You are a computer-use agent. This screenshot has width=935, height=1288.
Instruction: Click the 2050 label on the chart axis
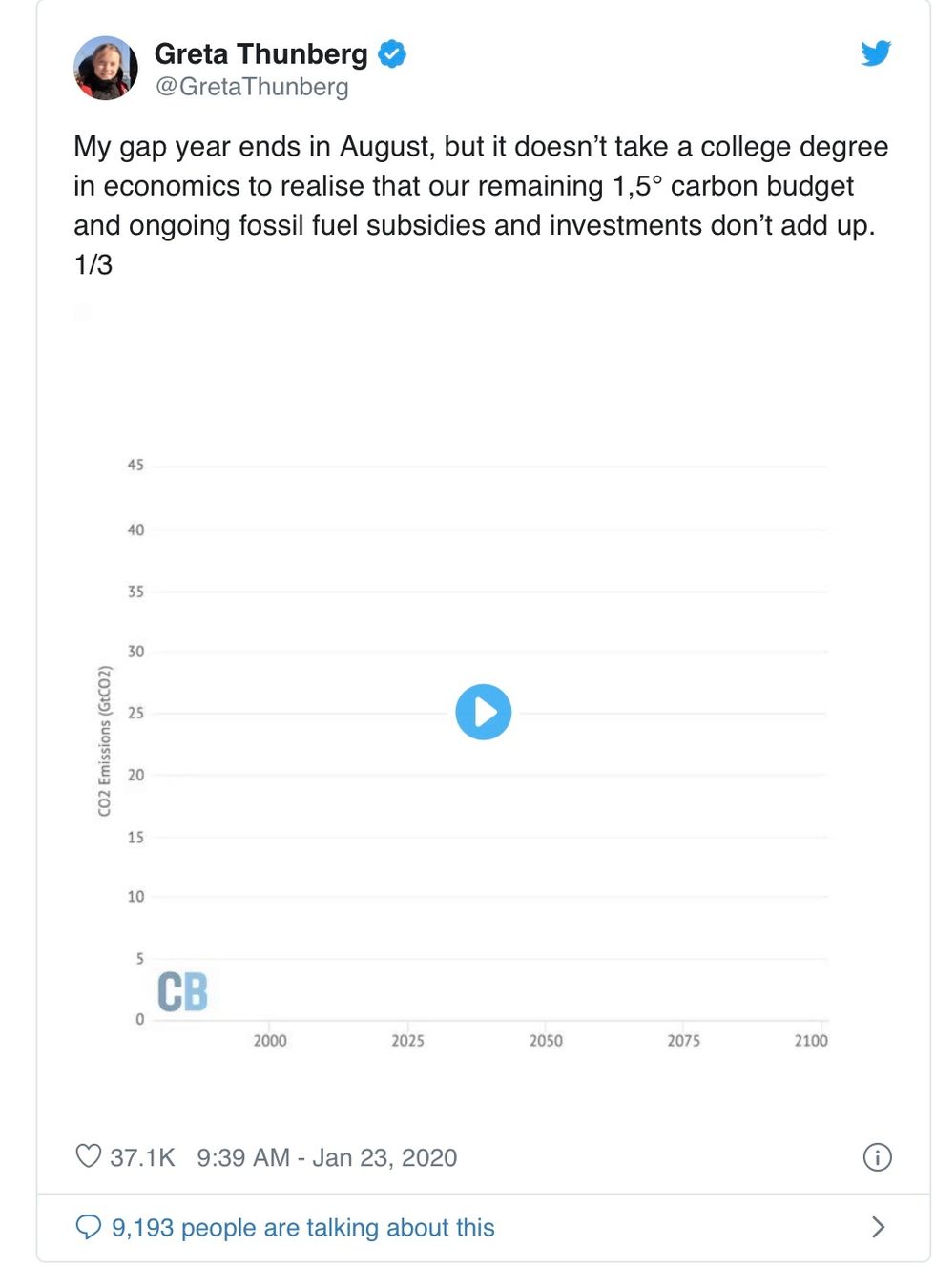point(546,1041)
